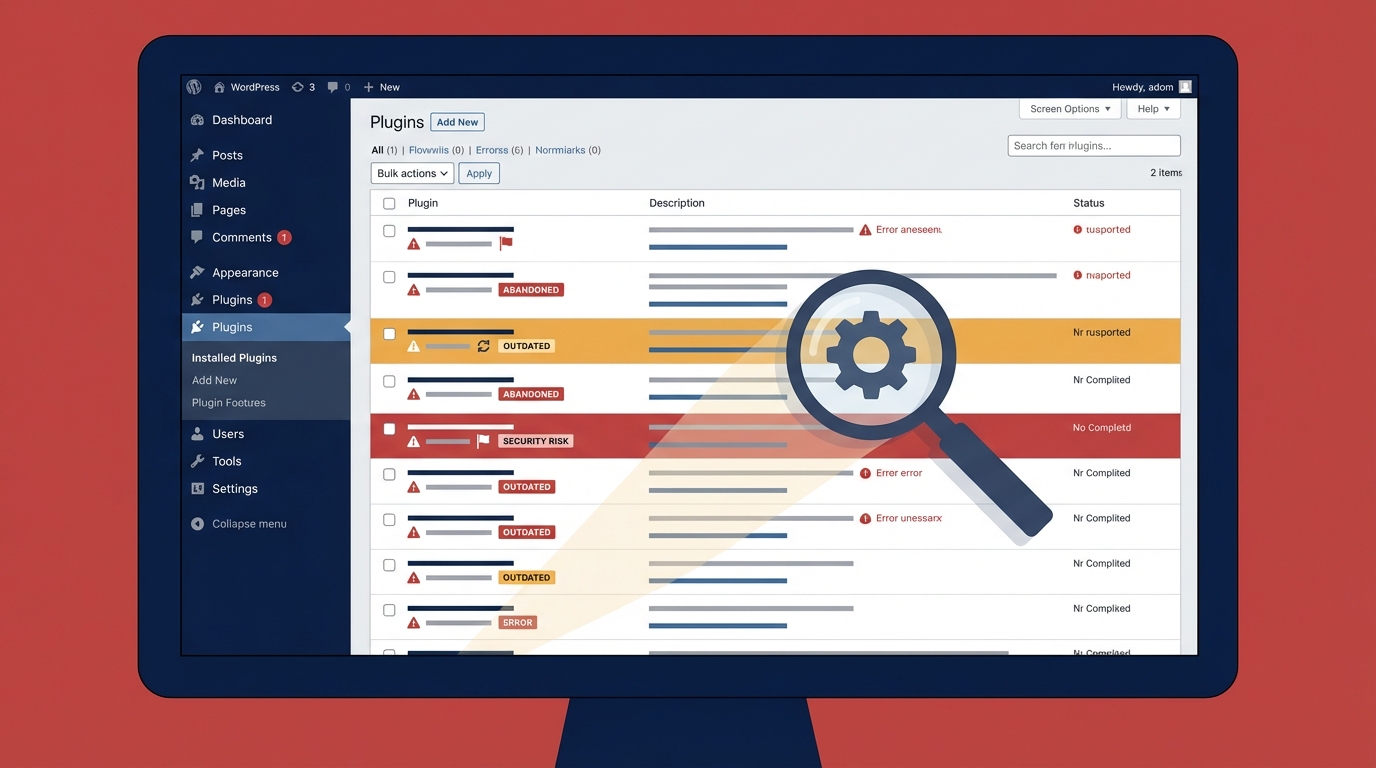Viewport: 1376px width, 768px height.
Task: Select Installed Plugins in the submenu
Action: [x=234, y=357]
